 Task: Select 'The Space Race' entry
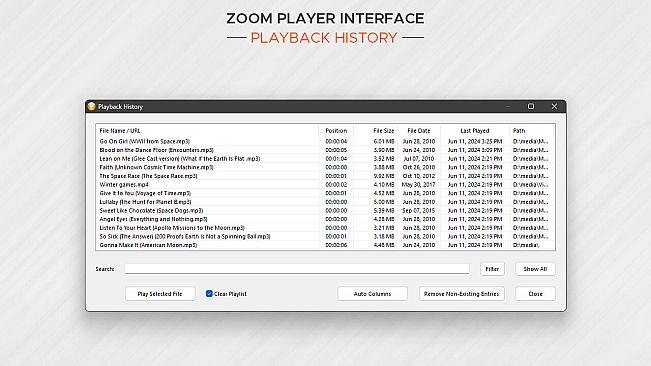click(326, 176)
